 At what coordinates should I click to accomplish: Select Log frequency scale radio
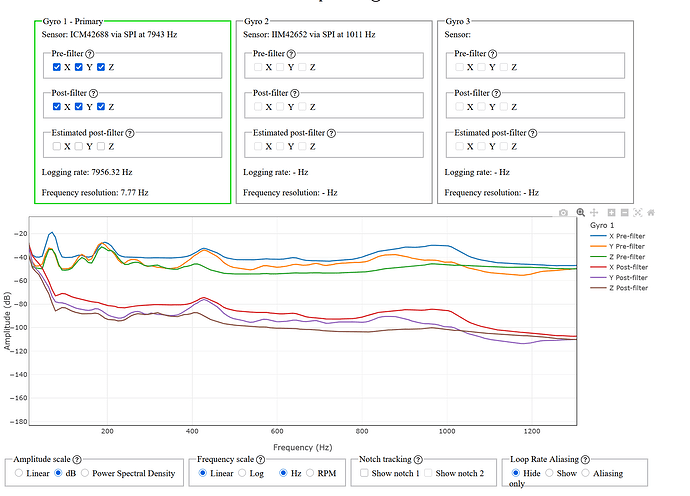pyautogui.click(x=242, y=473)
